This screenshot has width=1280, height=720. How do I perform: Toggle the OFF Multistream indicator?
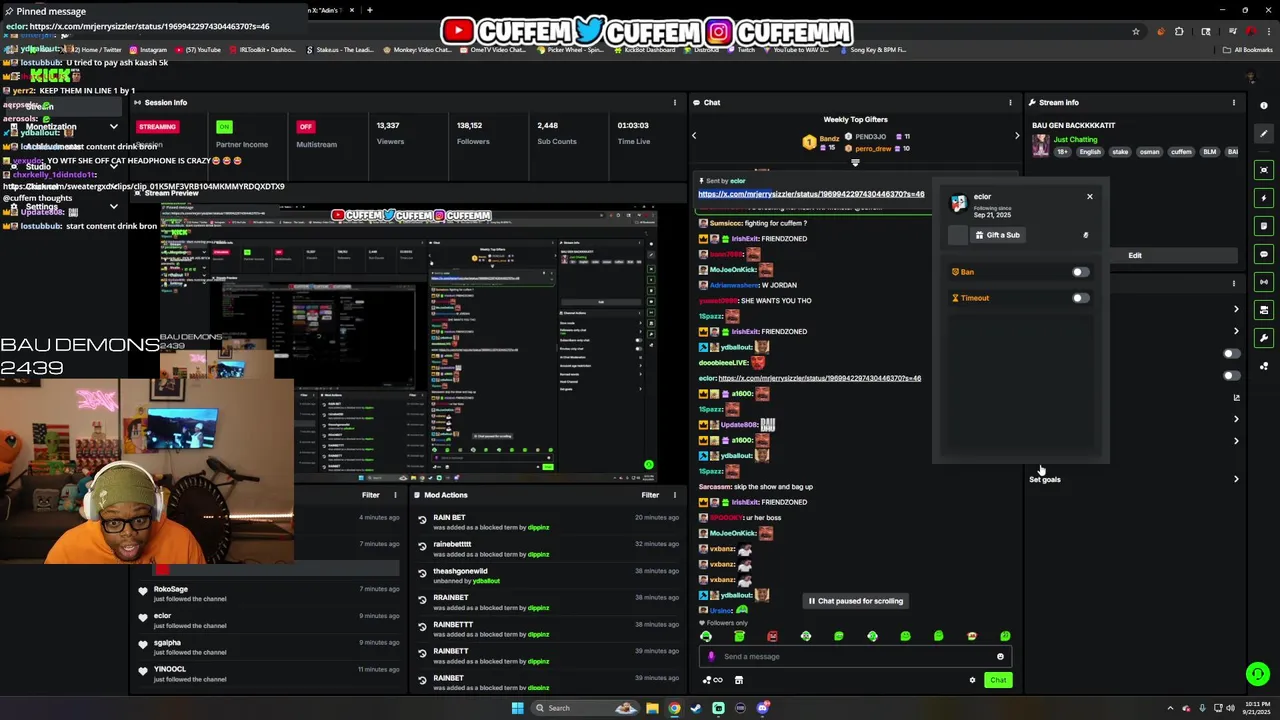tap(305, 127)
